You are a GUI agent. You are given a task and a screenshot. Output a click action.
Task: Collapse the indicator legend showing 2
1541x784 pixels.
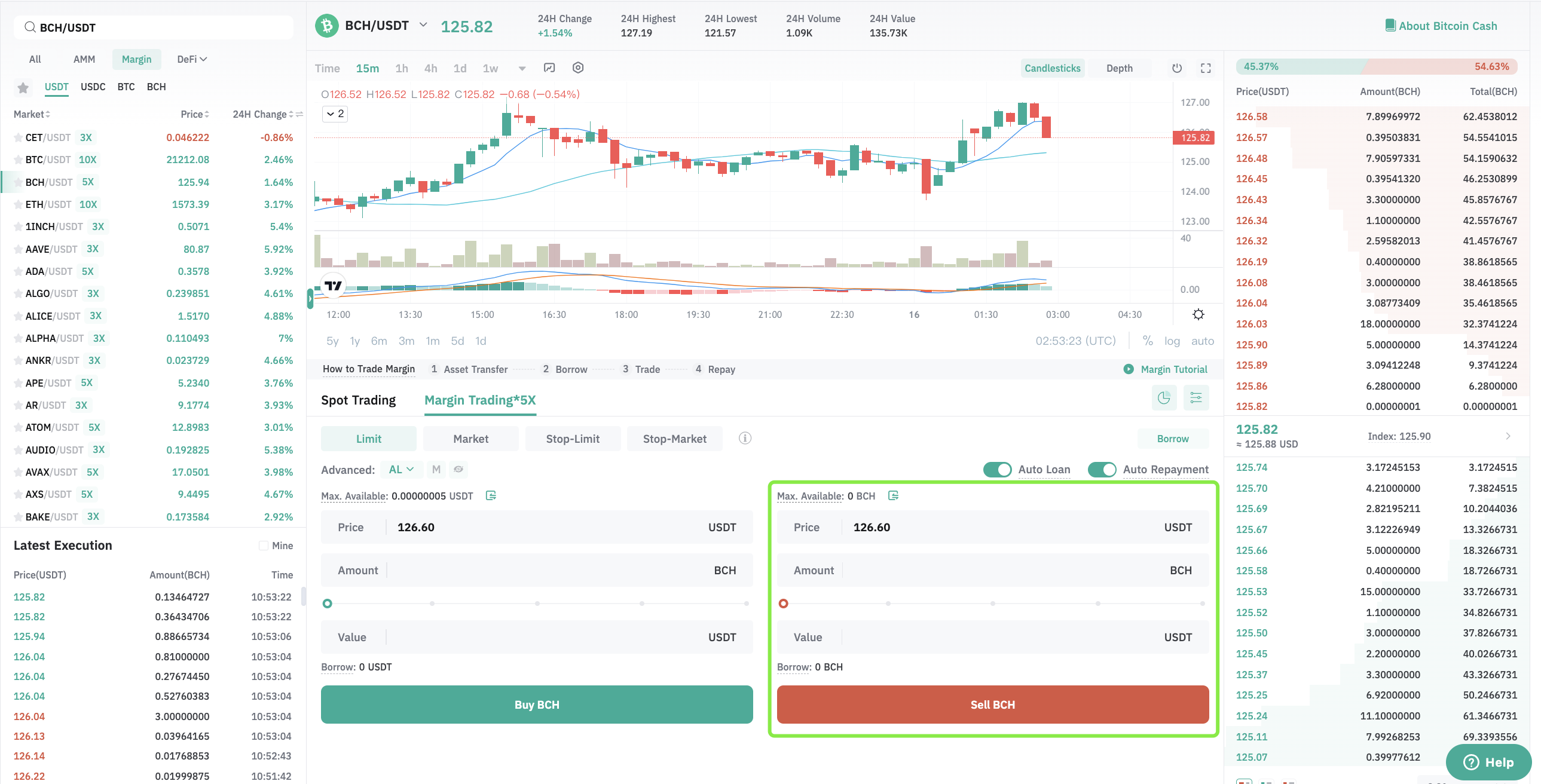[x=335, y=114]
